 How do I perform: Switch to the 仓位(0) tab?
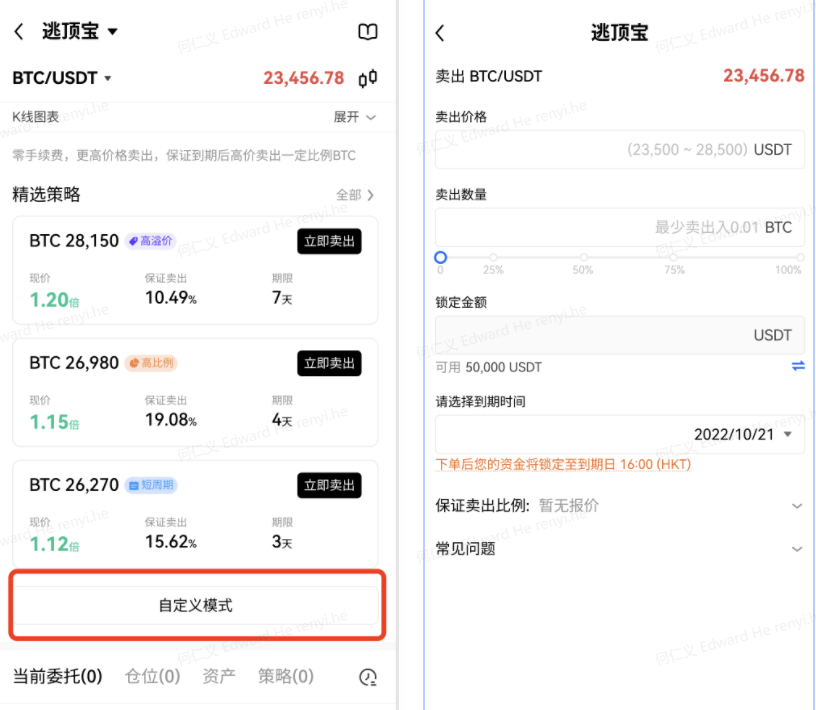pyautogui.click(x=152, y=677)
